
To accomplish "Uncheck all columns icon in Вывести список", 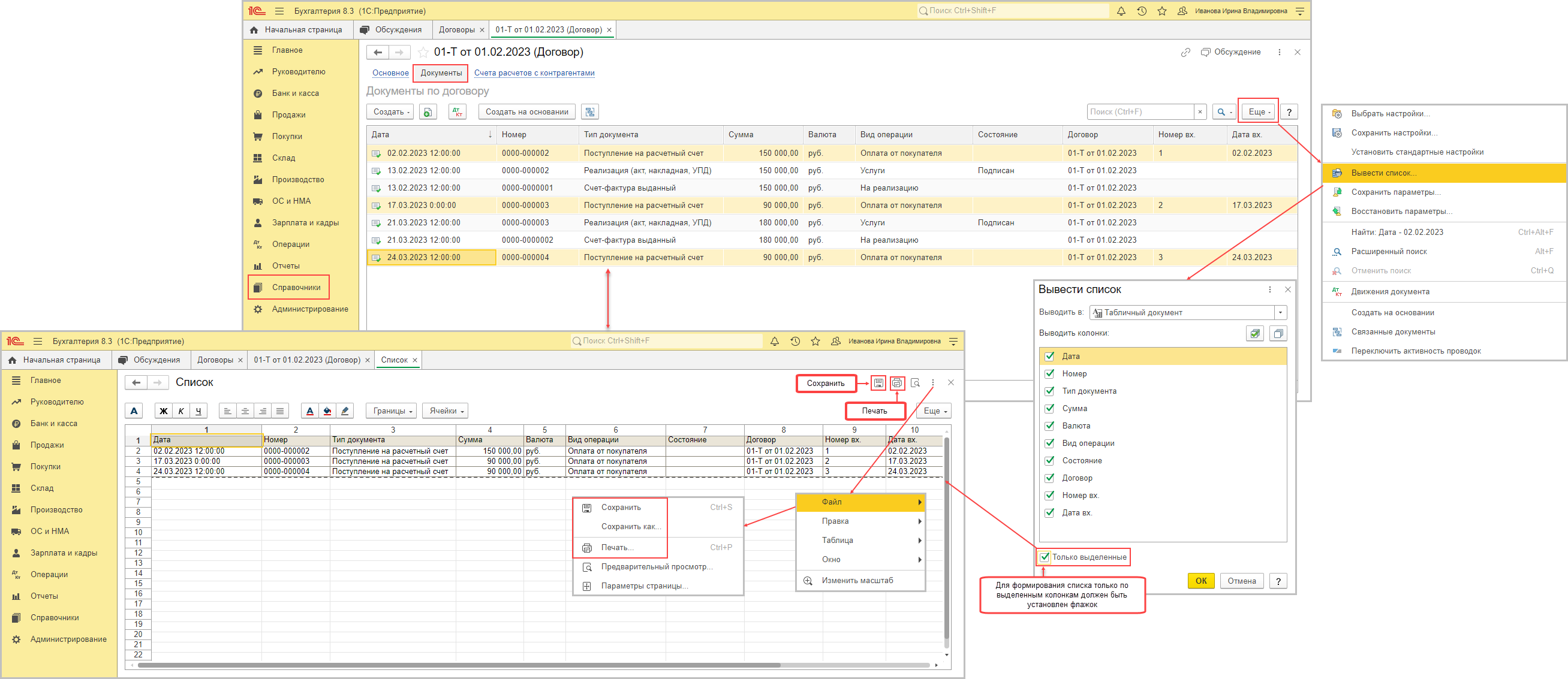I will (1278, 333).
